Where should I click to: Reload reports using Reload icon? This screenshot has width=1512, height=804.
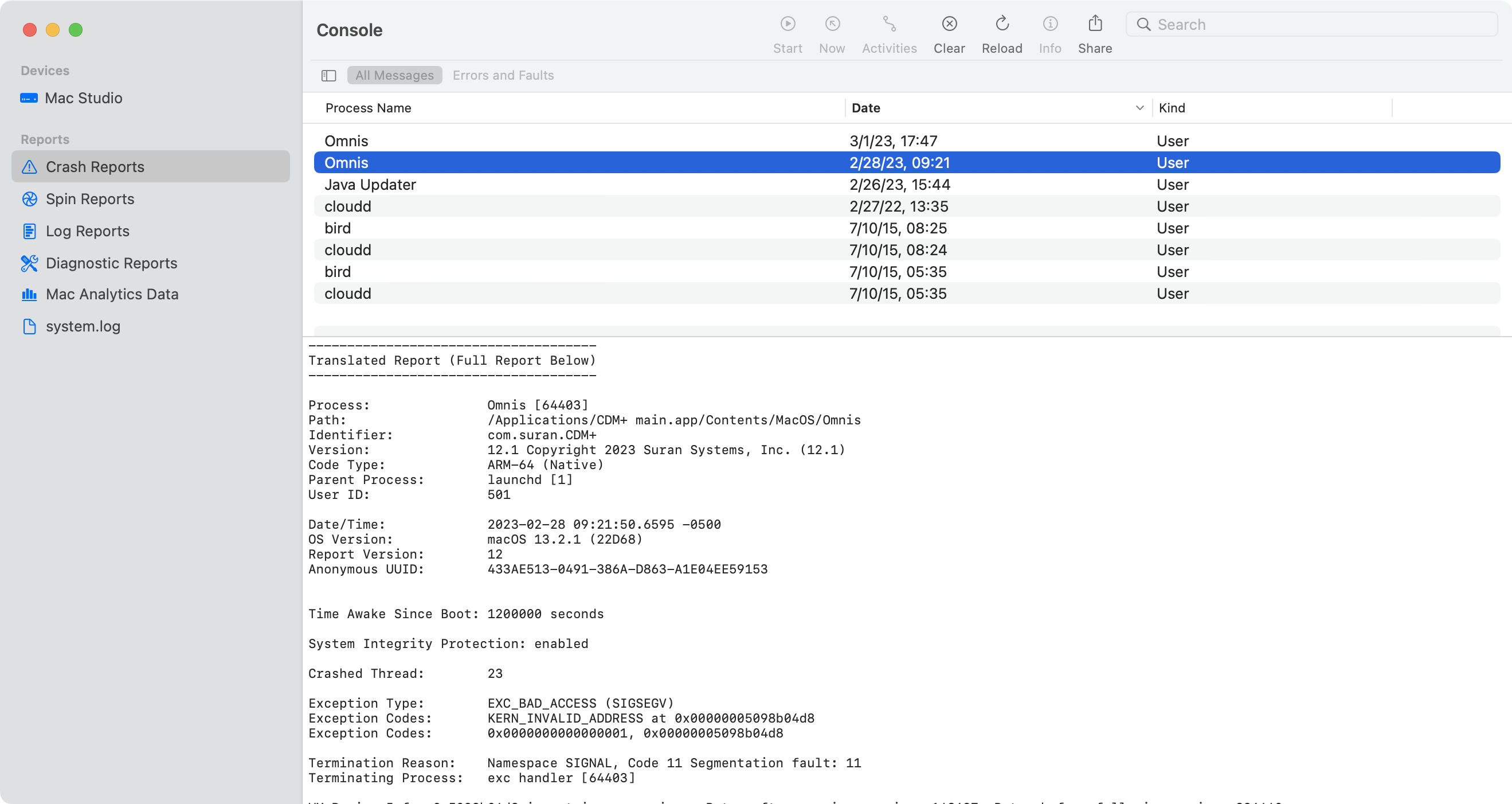pos(1001,24)
